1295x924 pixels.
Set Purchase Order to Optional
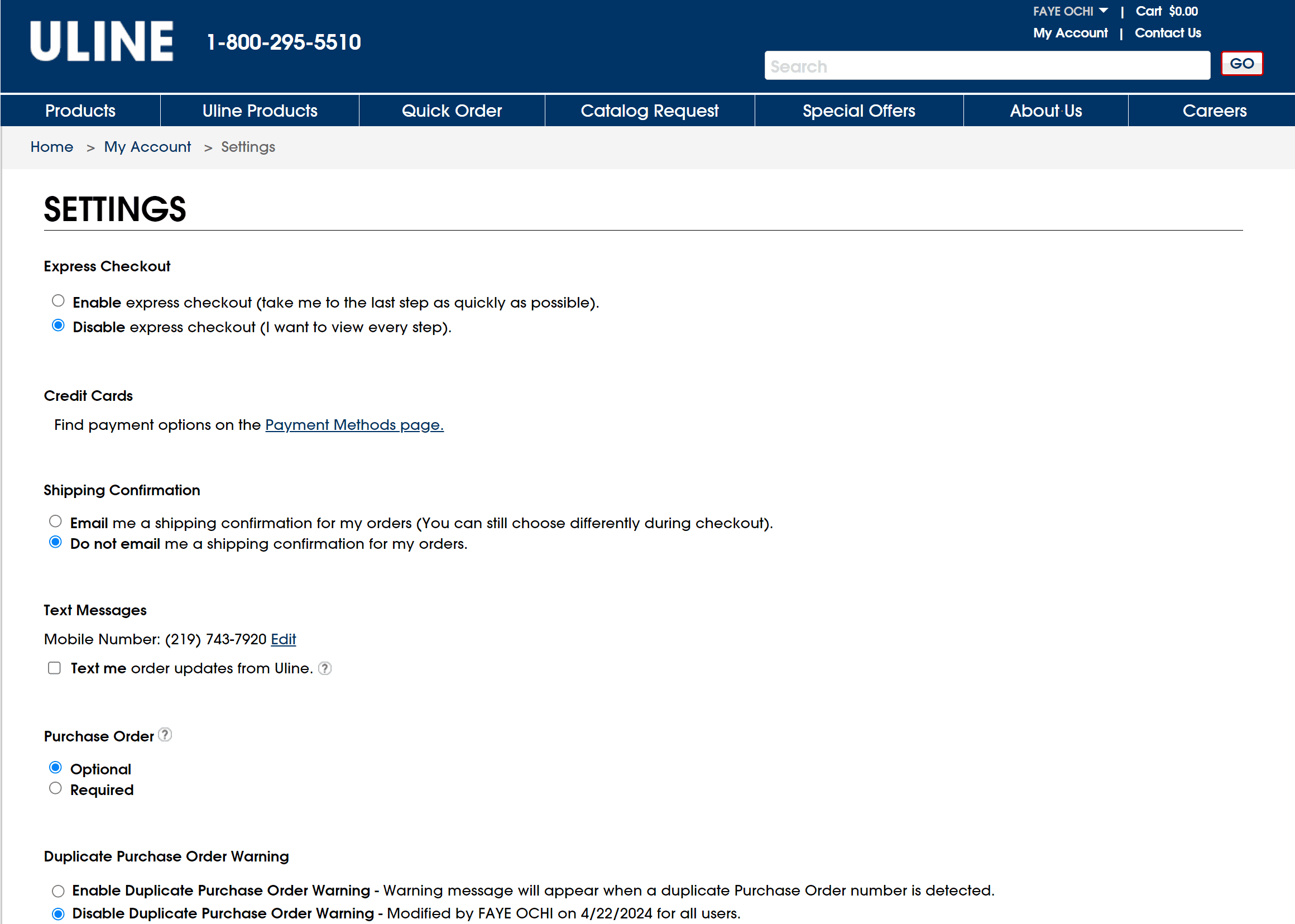(x=55, y=768)
